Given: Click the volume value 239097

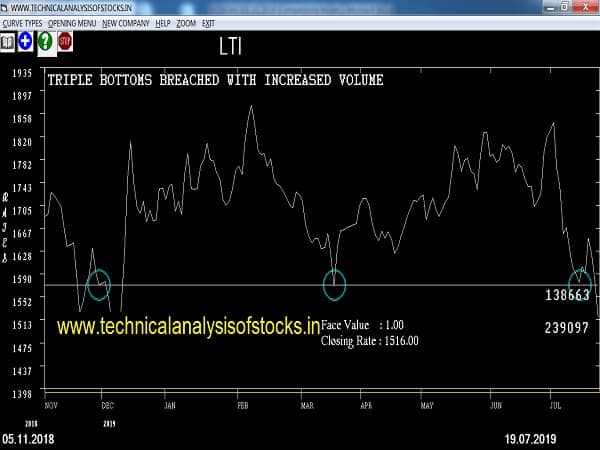Looking at the screenshot, I should click(566, 327).
